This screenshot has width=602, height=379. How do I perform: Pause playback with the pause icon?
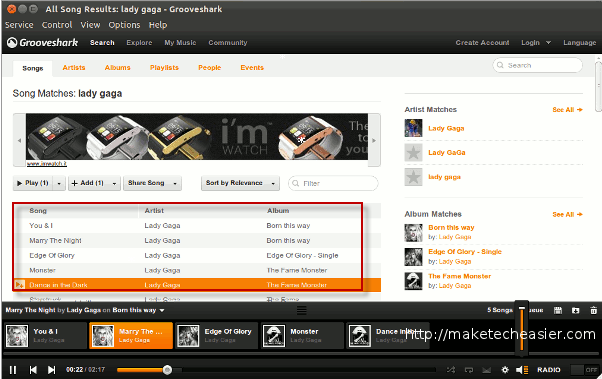click(13, 370)
